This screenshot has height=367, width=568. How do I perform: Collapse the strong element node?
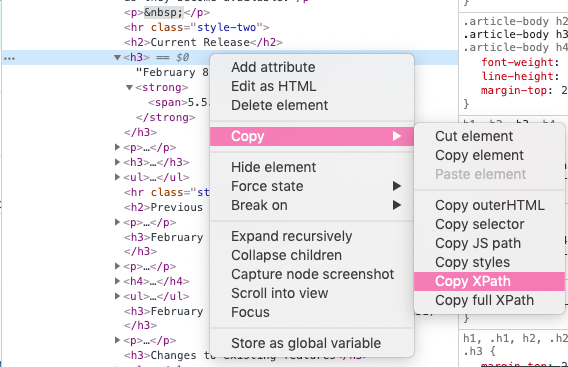pos(129,87)
